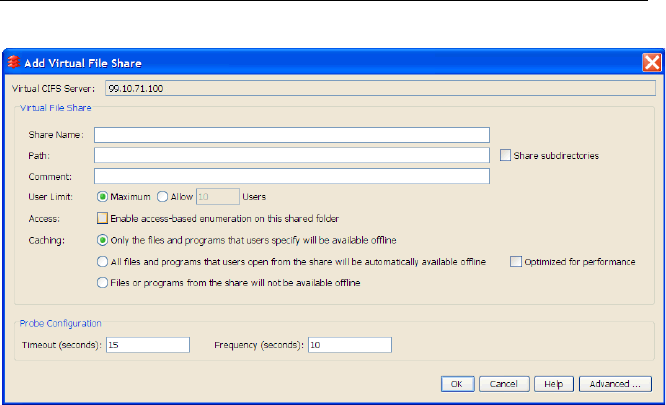
Task: Close the Add Virtual File Share dialog
Action: 651,61
